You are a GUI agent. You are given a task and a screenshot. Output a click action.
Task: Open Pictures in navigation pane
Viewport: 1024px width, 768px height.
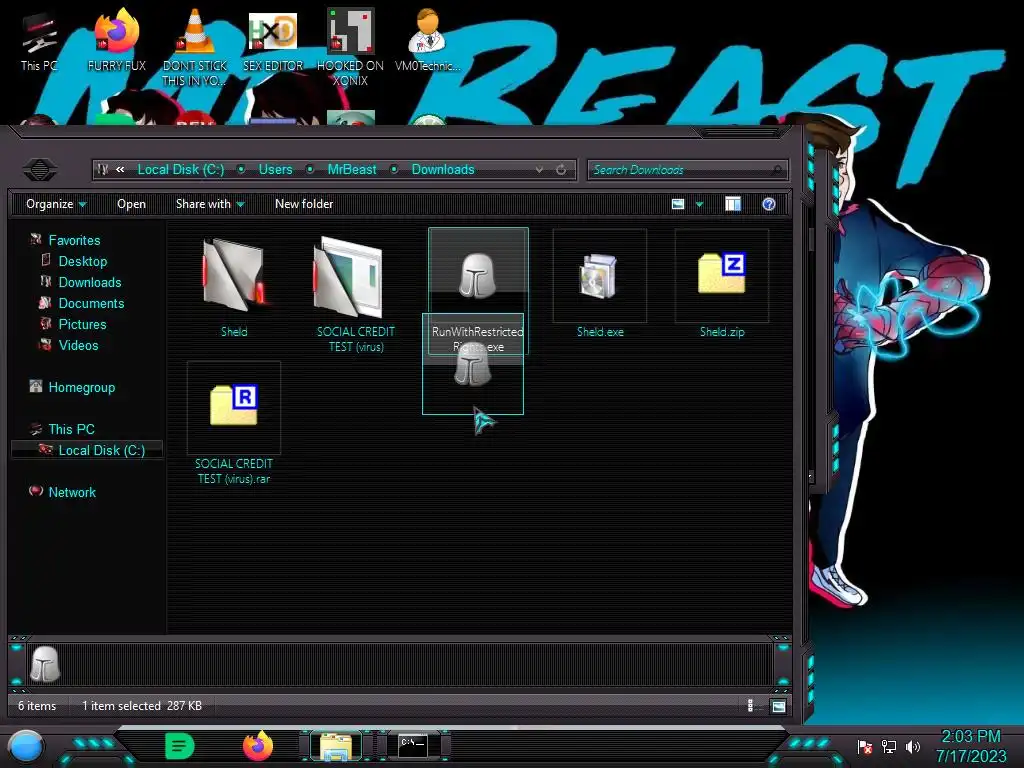(x=82, y=324)
